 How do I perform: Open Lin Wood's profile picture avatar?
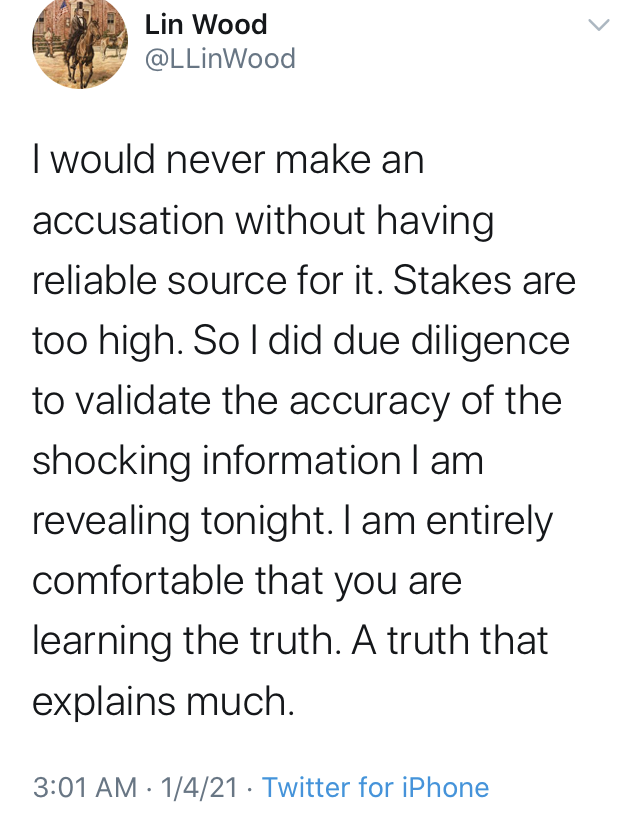point(80,42)
